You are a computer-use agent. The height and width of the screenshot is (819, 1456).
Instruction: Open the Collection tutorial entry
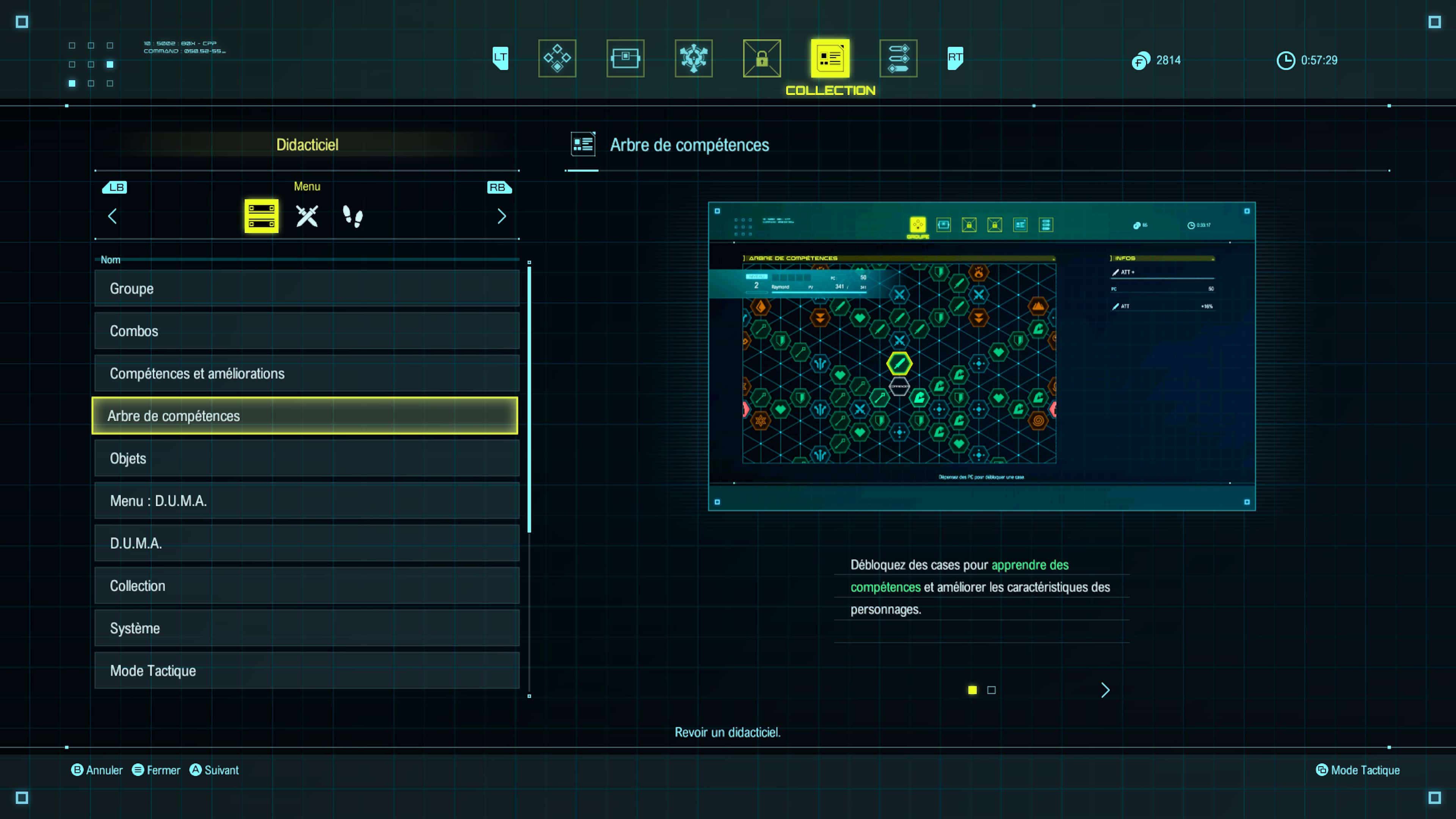pyautogui.click(x=307, y=585)
